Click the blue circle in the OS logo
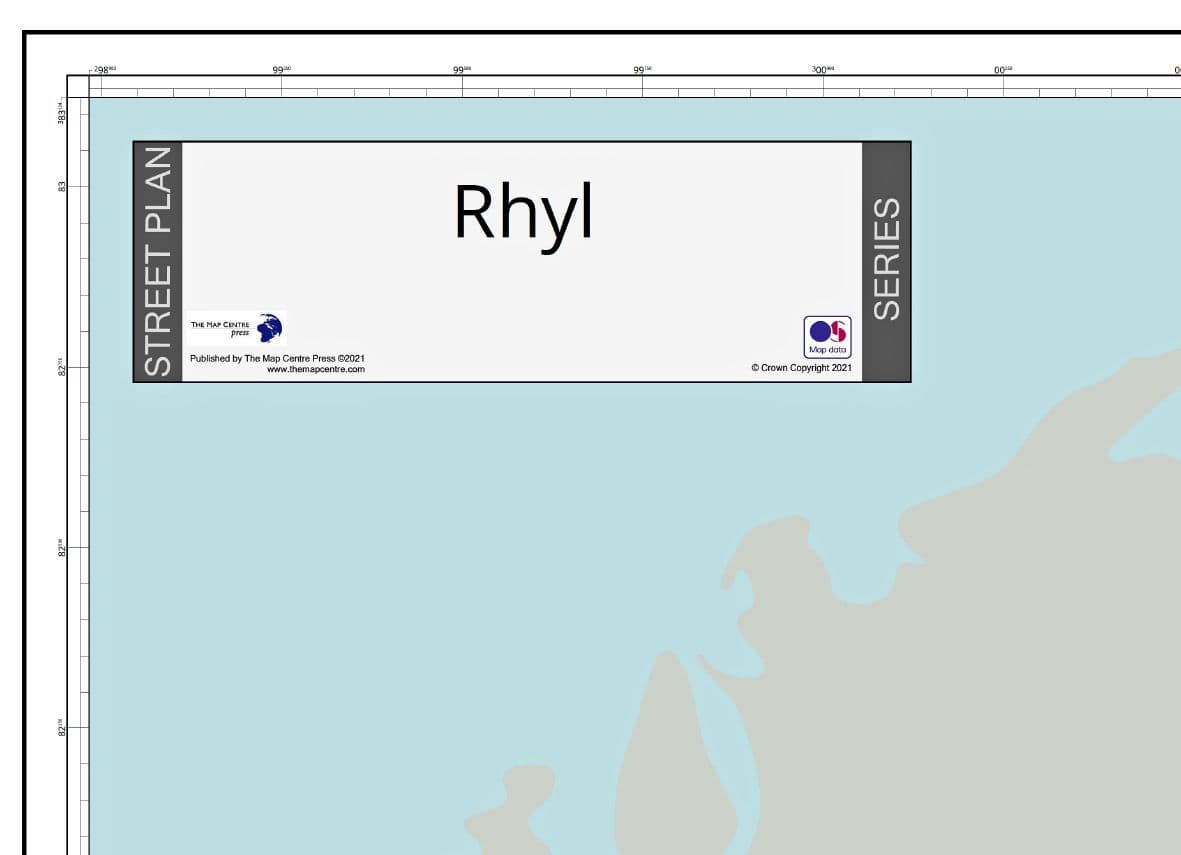Viewport: 1181px width, 855px height. pos(820,331)
